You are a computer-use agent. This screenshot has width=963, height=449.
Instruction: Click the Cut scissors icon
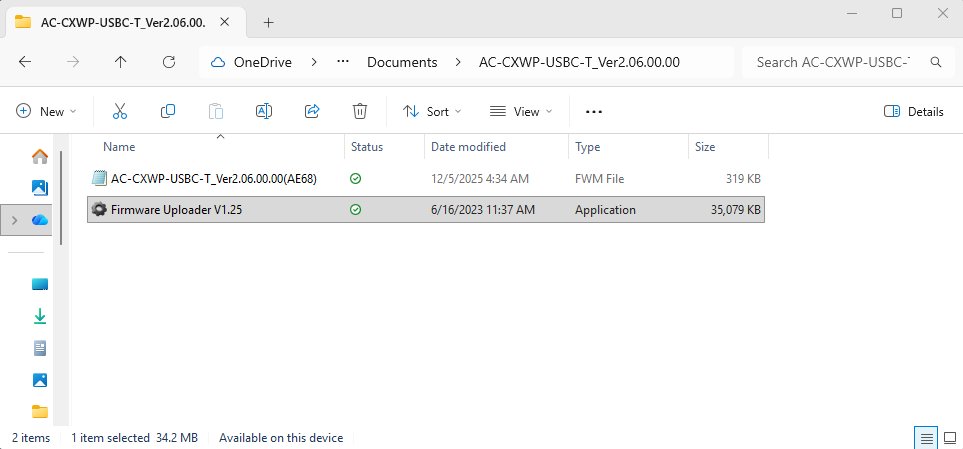(x=120, y=111)
